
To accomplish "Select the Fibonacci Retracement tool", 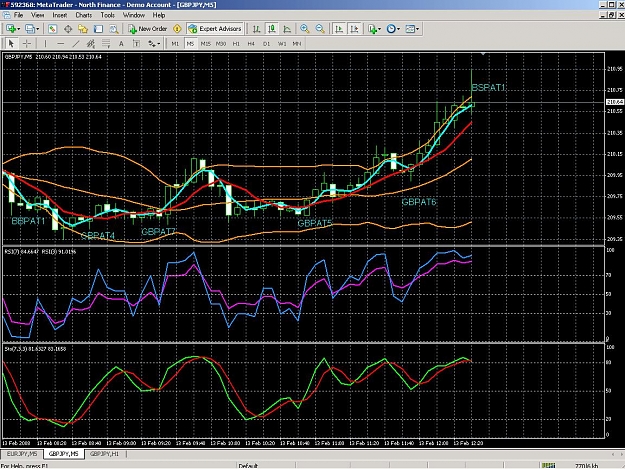I will 106,43.
